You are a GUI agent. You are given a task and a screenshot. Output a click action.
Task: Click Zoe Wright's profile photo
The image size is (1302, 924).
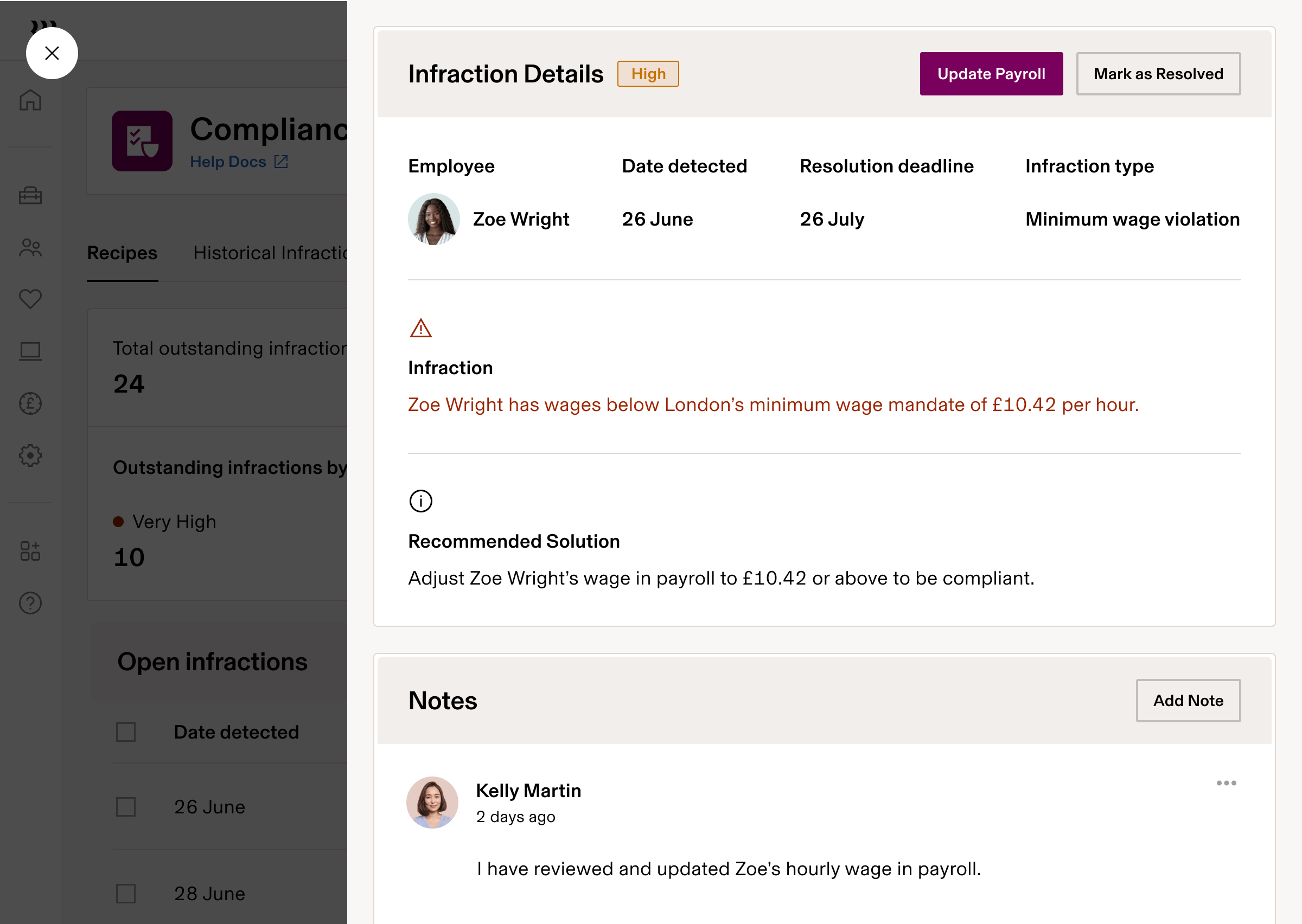433,219
